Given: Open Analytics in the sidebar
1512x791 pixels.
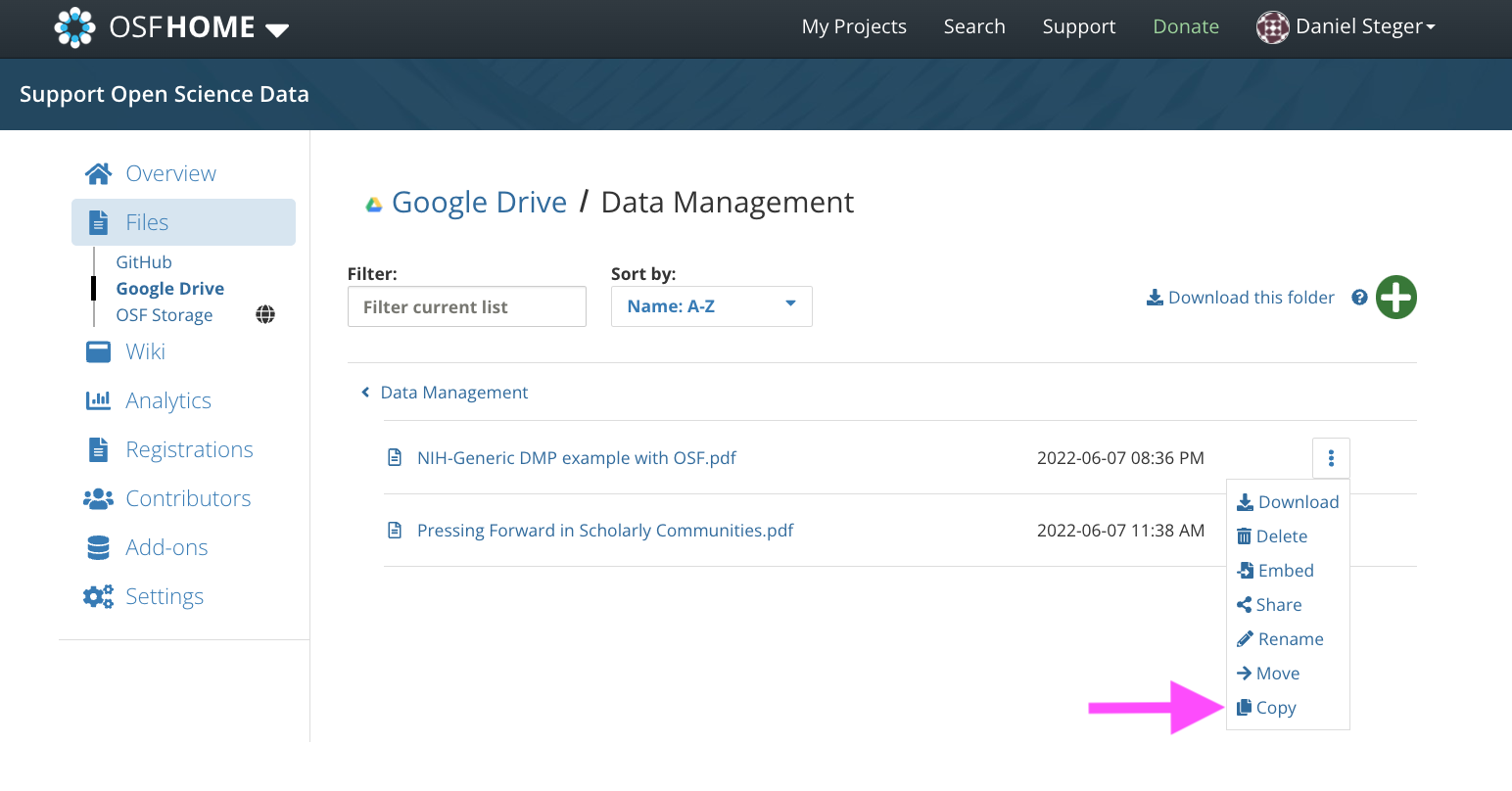Looking at the screenshot, I should tap(168, 400).
